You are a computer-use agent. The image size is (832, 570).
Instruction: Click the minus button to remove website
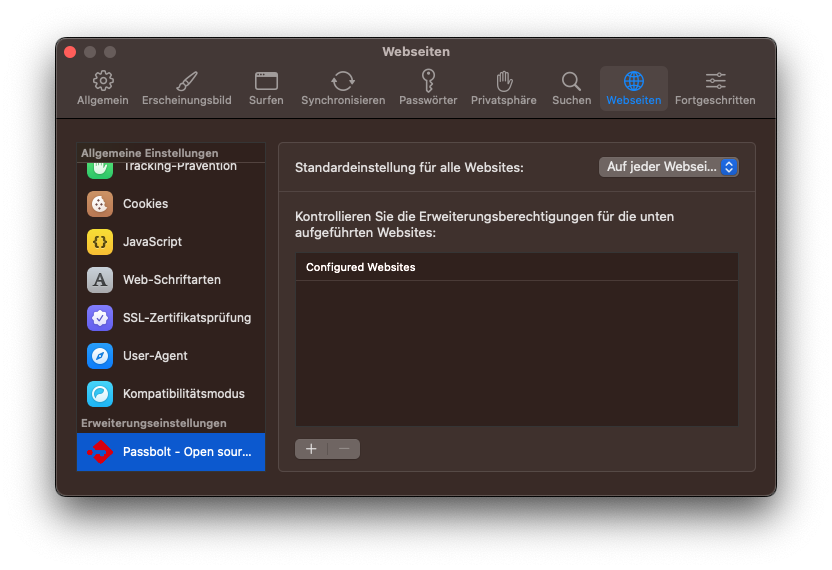tap(344, 449)
